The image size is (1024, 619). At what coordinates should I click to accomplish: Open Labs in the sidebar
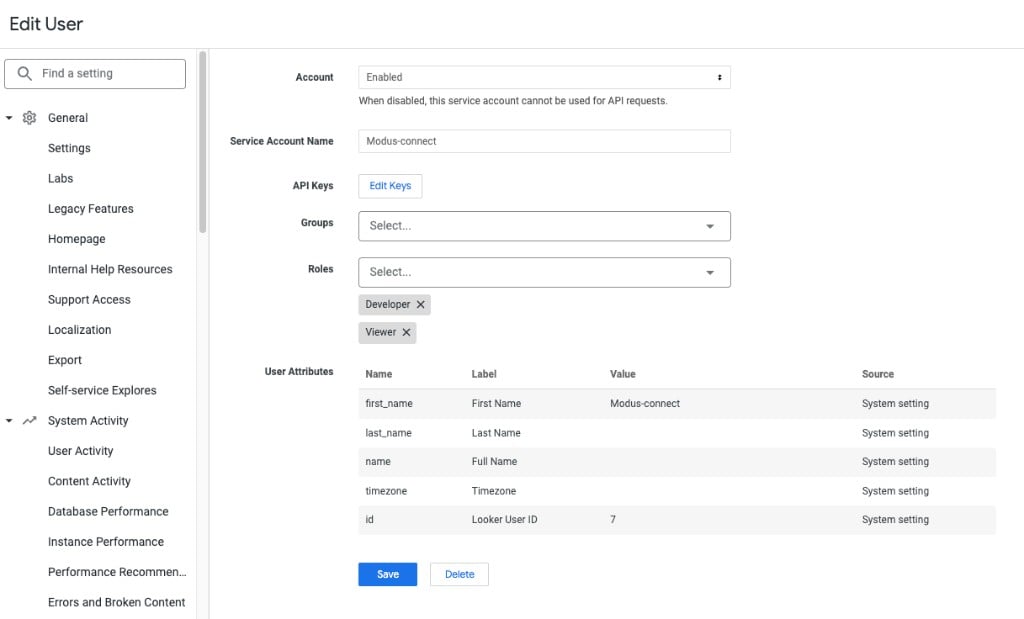click(x=60, y=178)
